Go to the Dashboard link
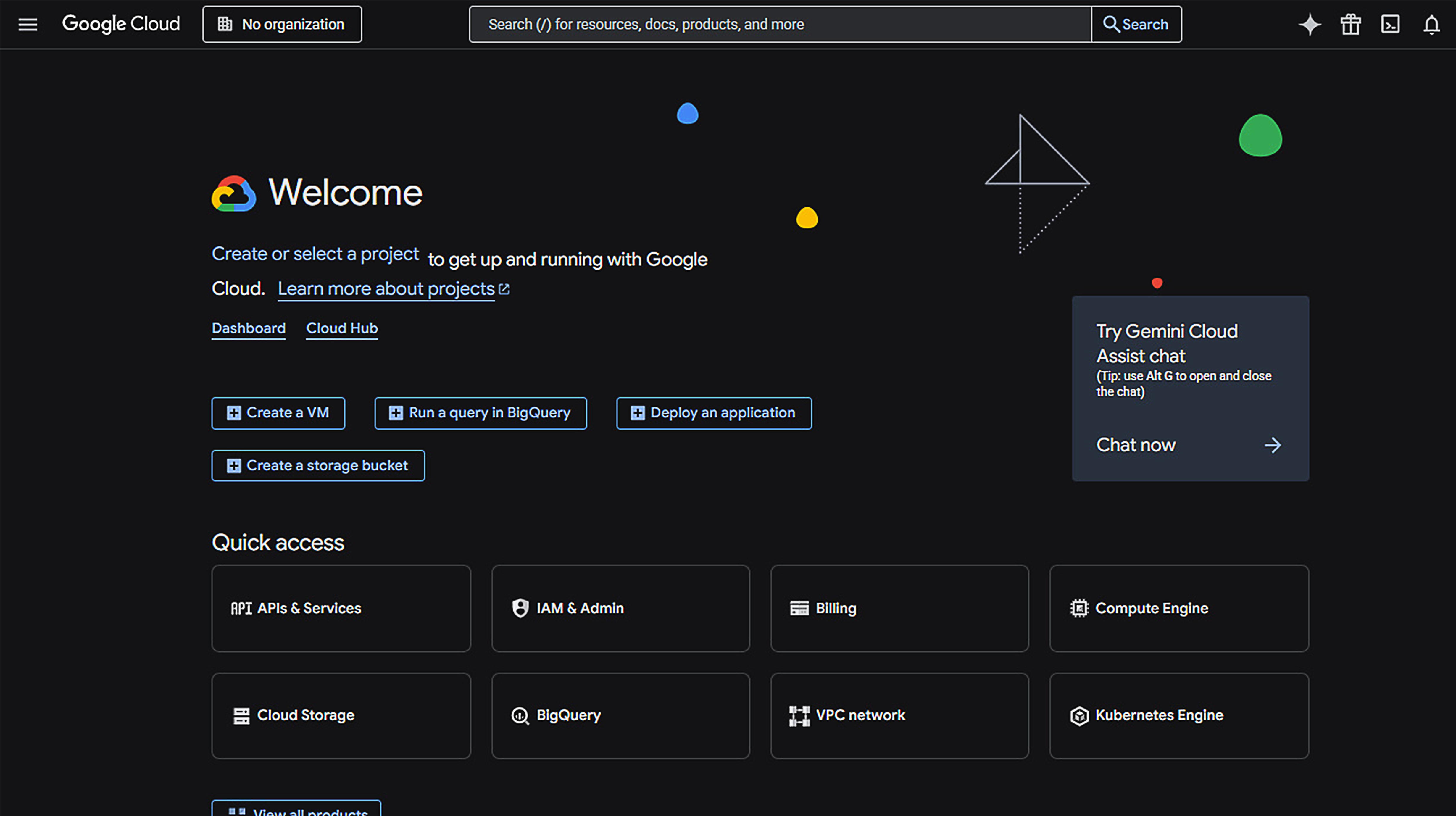 pyautogui.click(x=248, y=328)
